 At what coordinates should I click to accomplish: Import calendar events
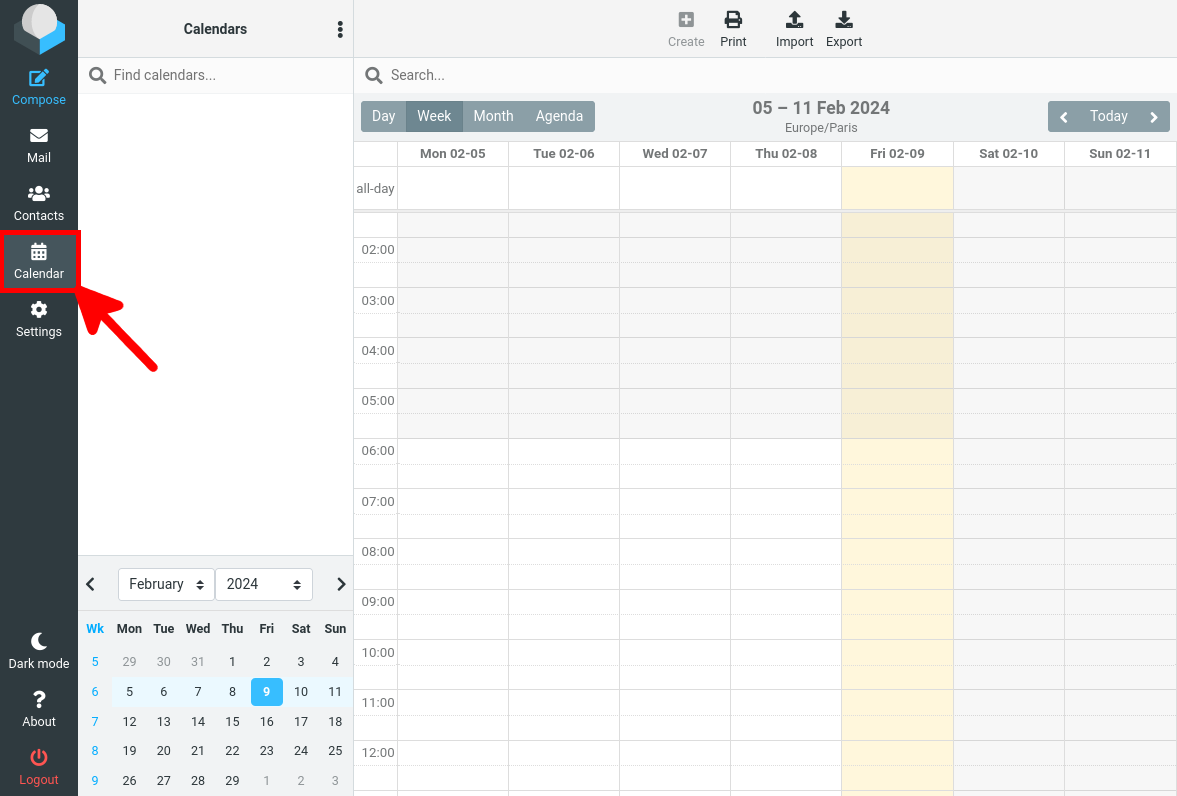(x=794, y=27)
